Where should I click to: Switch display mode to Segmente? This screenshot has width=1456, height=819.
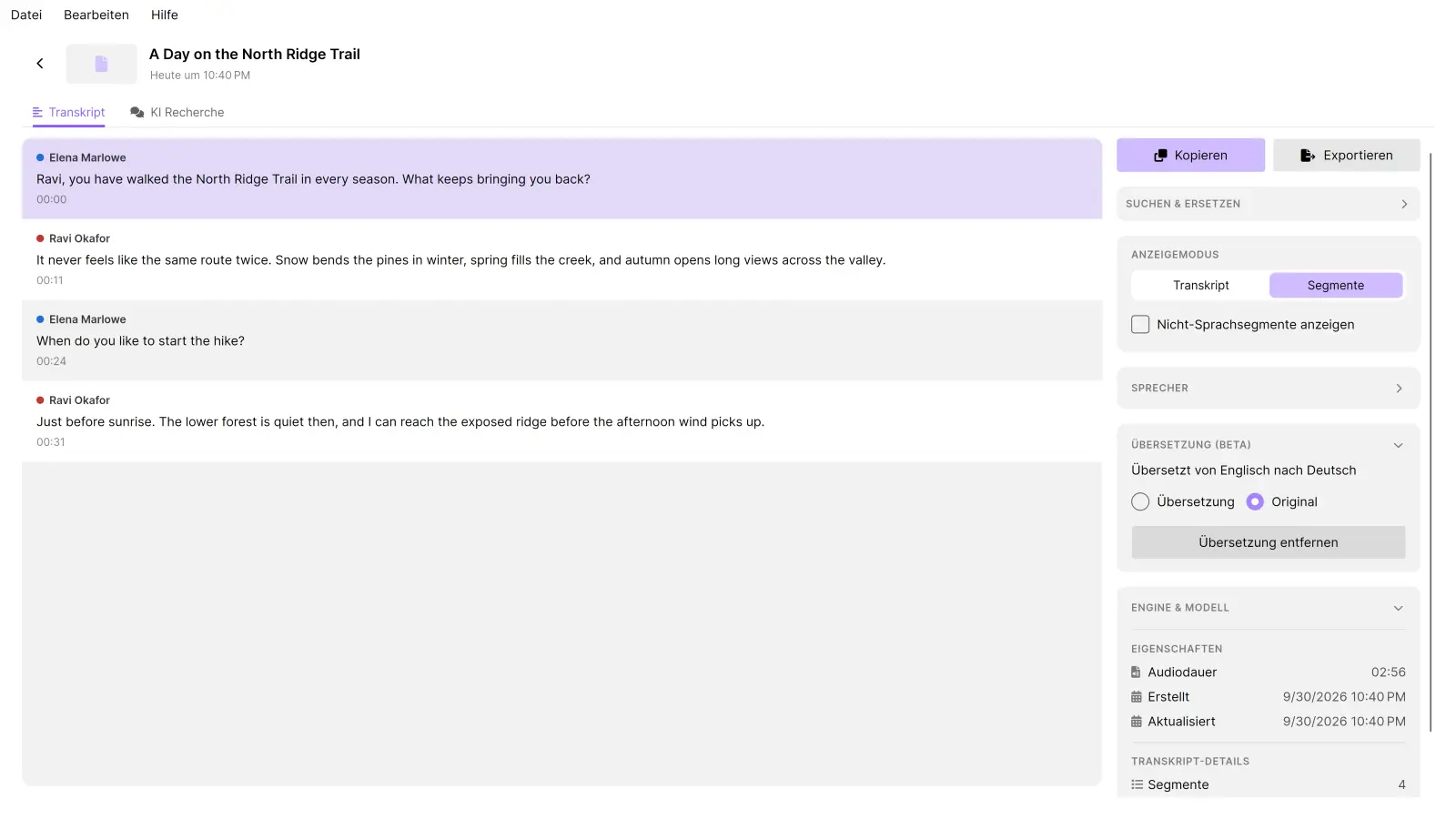[x=1335, y=286]
